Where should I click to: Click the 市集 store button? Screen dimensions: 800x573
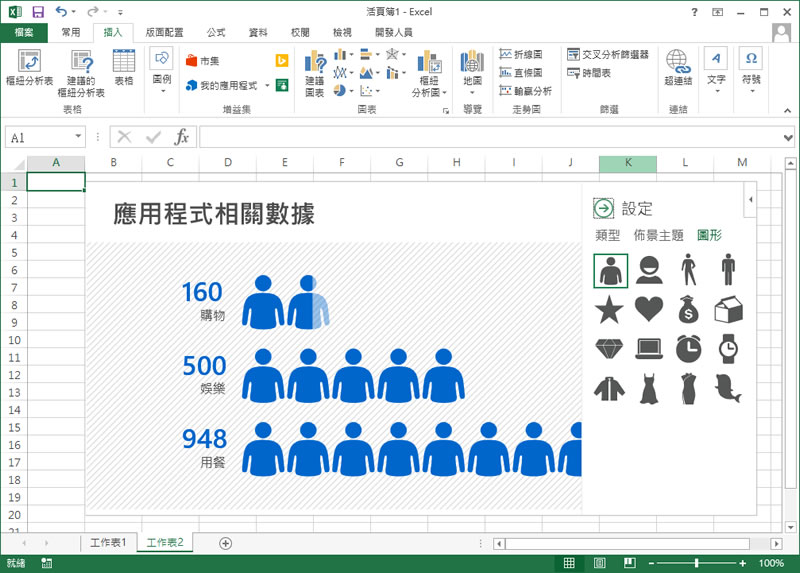tap(203, 61)
